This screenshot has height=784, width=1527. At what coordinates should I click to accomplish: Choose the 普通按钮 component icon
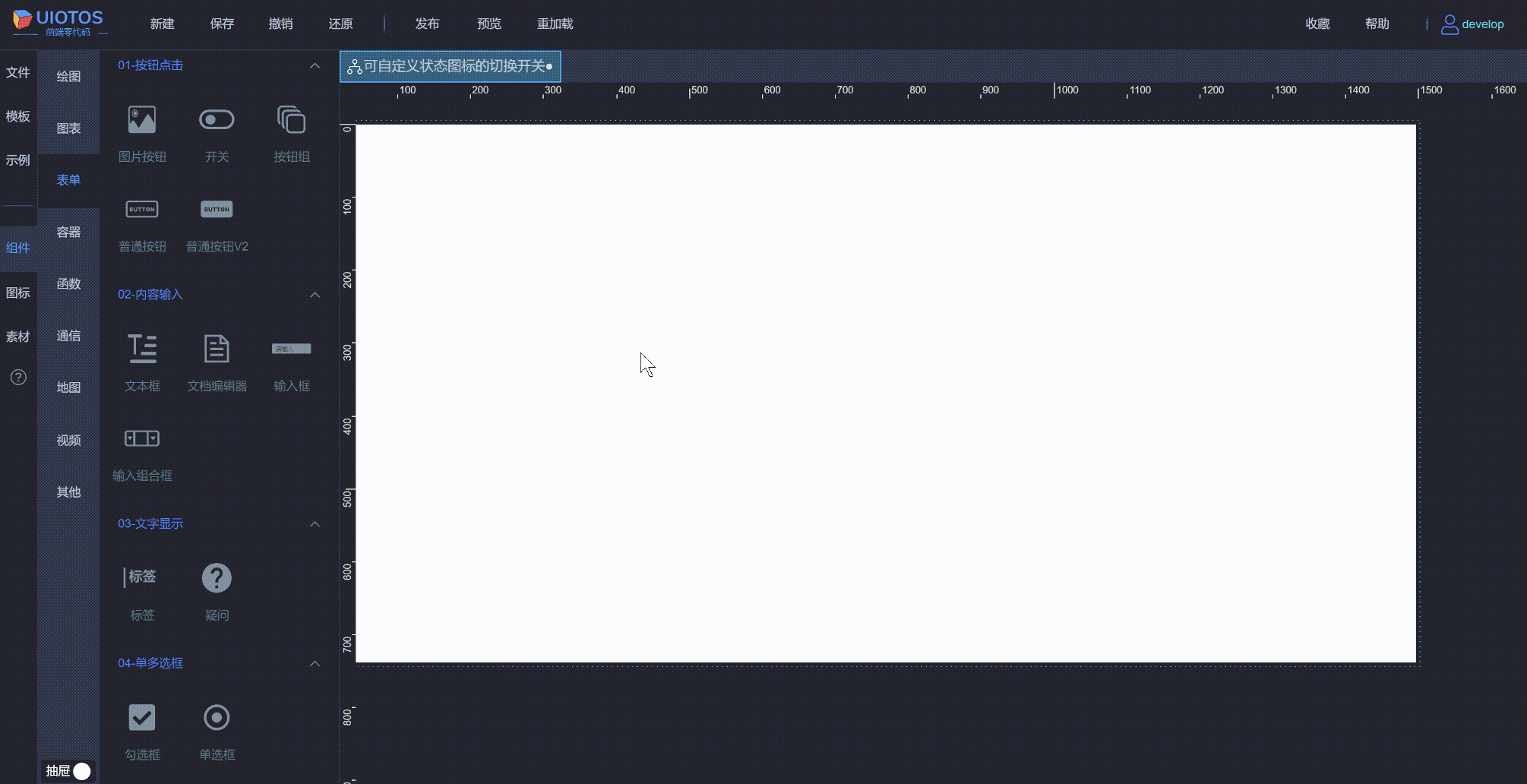141,209
